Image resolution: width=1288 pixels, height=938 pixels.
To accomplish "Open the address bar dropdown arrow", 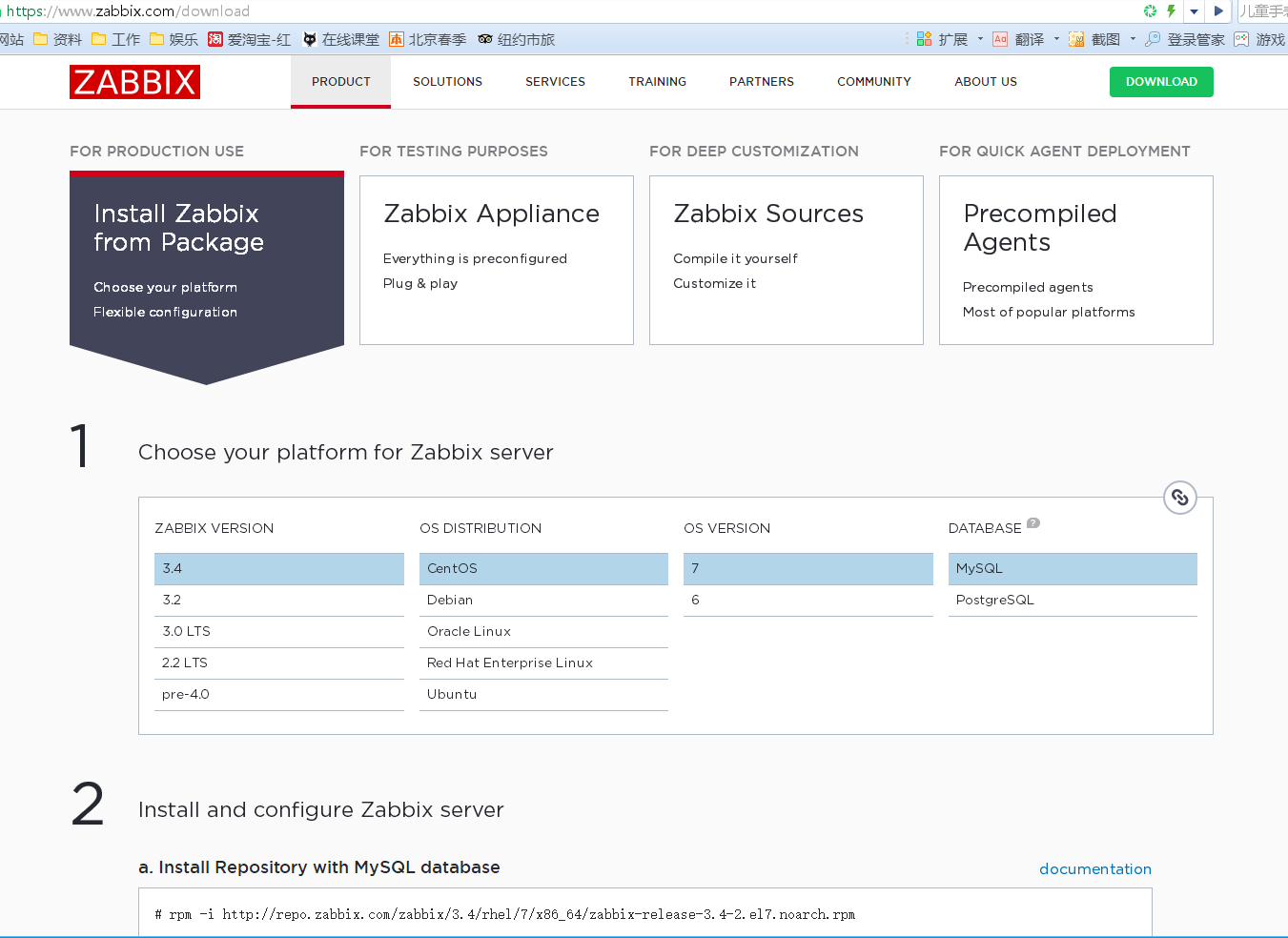I will pyautogui.click(x=1194, y=11).
